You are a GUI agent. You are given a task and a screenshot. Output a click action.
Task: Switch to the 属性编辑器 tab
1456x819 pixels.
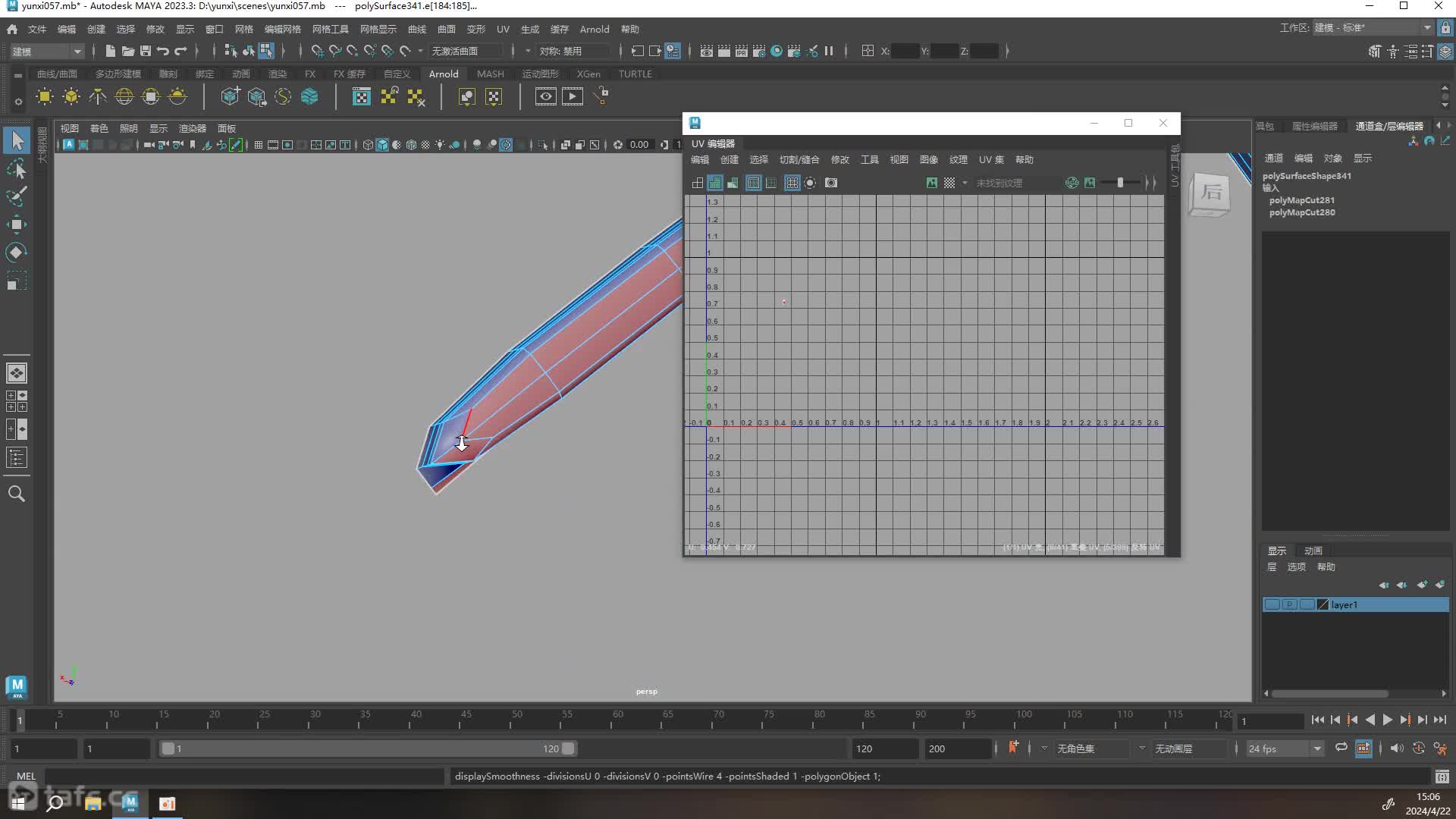pos(1315,126)
